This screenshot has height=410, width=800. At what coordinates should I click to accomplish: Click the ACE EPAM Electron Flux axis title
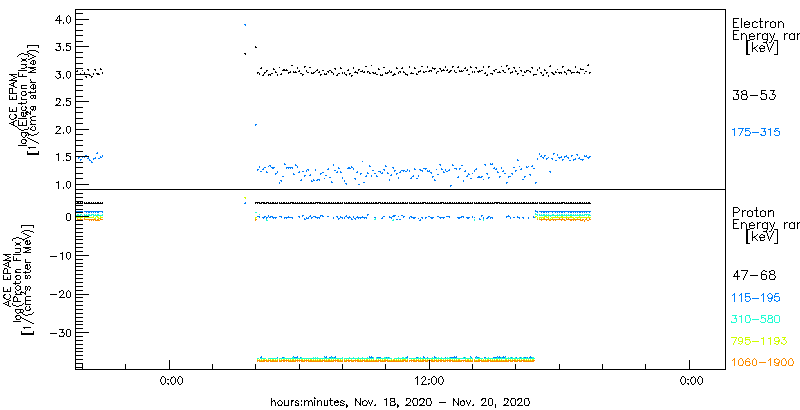coord(23,99)
